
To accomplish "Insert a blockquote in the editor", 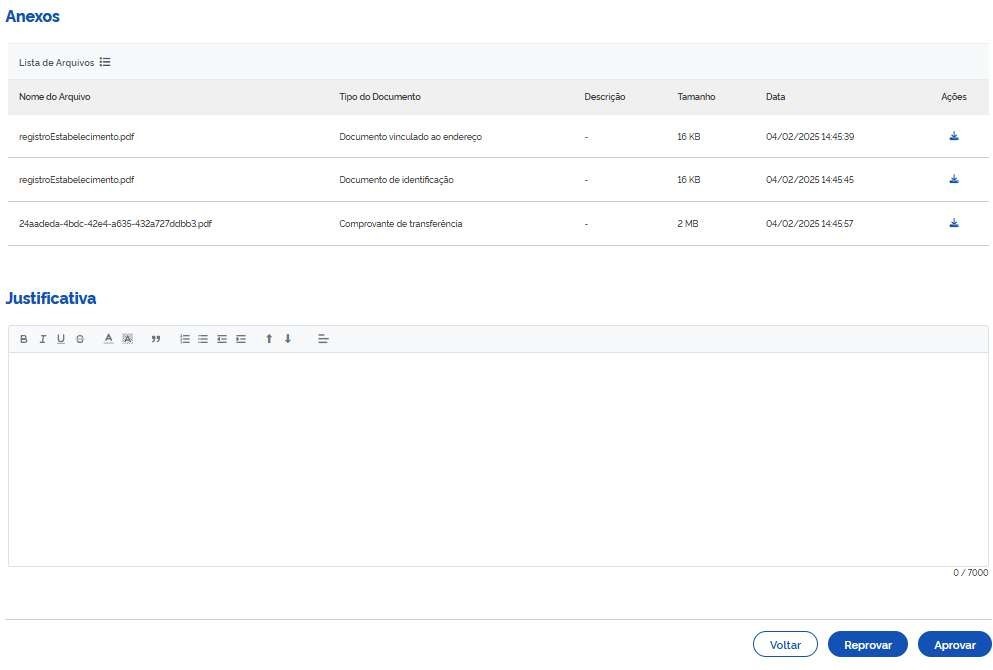I will tap(156, 339).
